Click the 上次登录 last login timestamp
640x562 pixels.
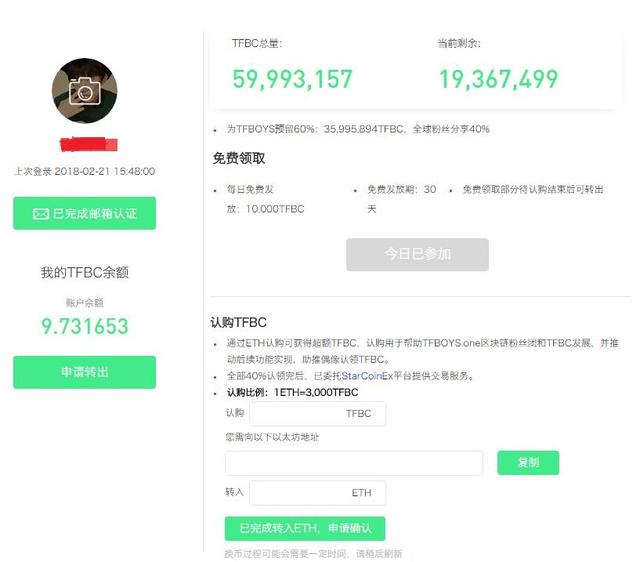pyautogui.click(x=84, y=171)
